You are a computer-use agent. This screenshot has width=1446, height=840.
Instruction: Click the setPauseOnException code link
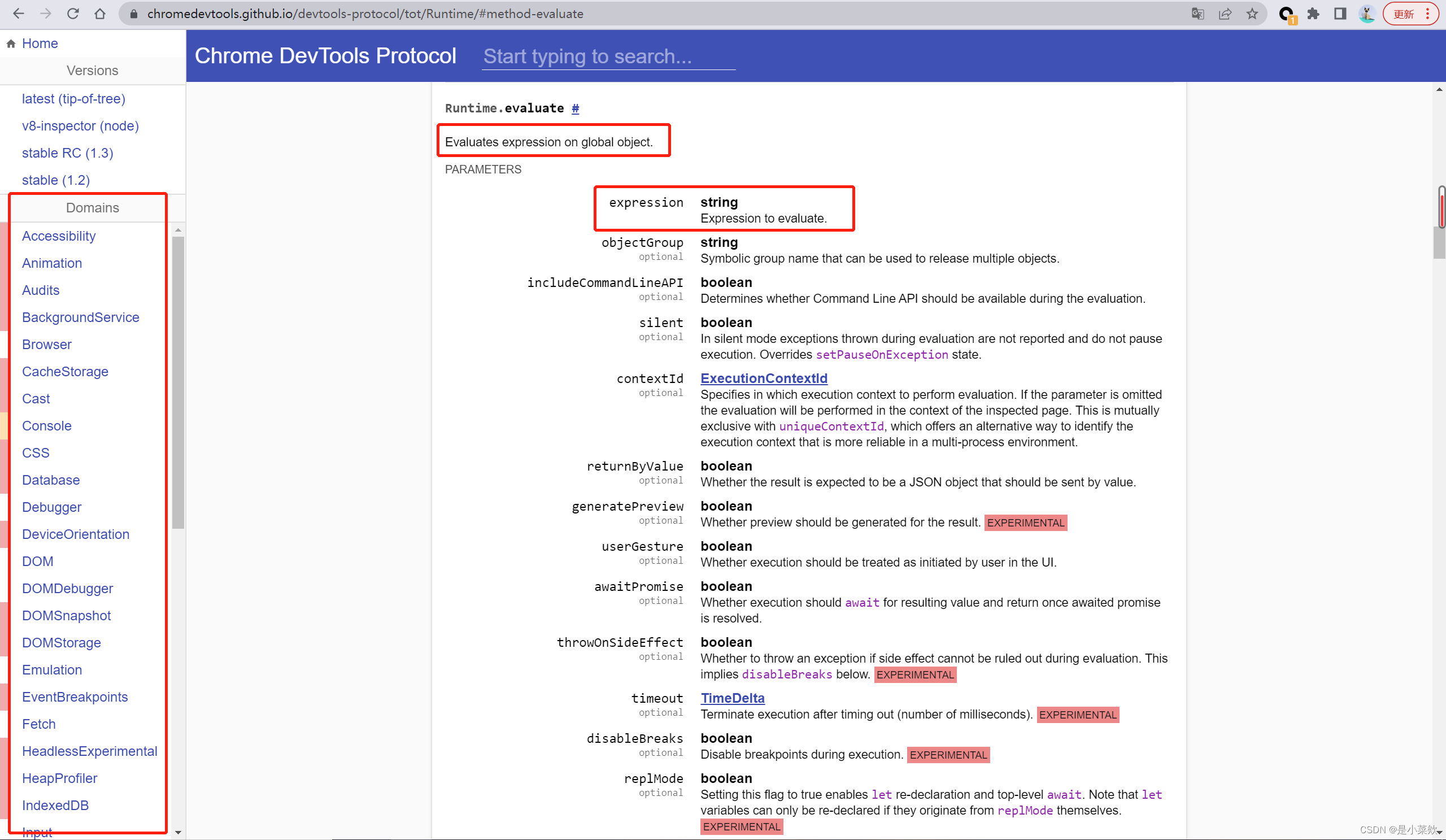click(882, 355)
